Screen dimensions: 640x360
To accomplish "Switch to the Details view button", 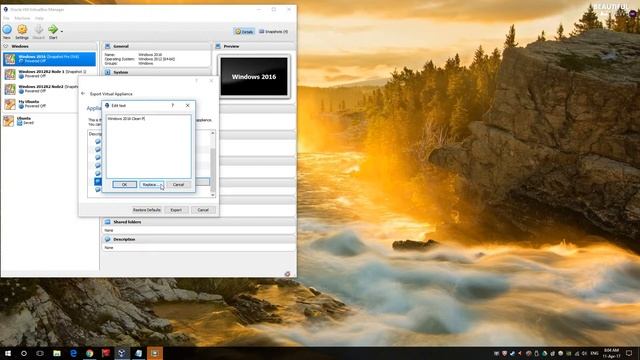I will point(244,31).
